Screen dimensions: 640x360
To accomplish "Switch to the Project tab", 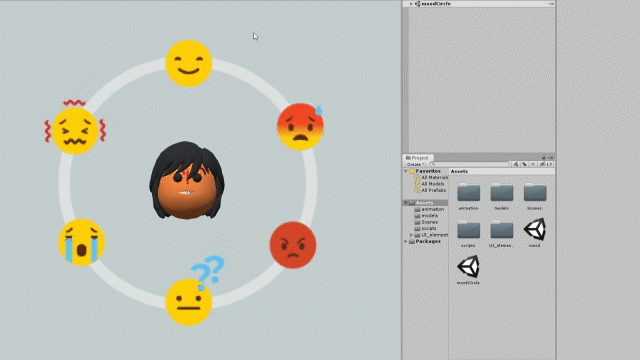I will point(418,158).
